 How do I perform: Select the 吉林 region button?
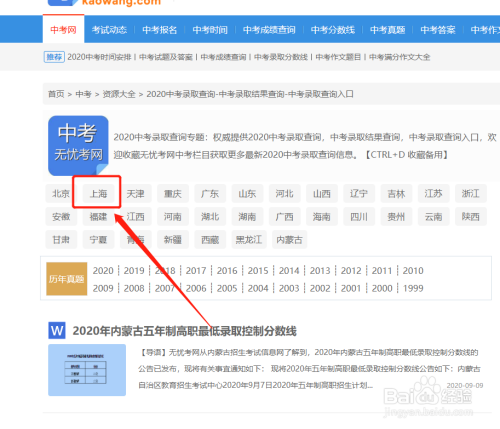(396, 193)
